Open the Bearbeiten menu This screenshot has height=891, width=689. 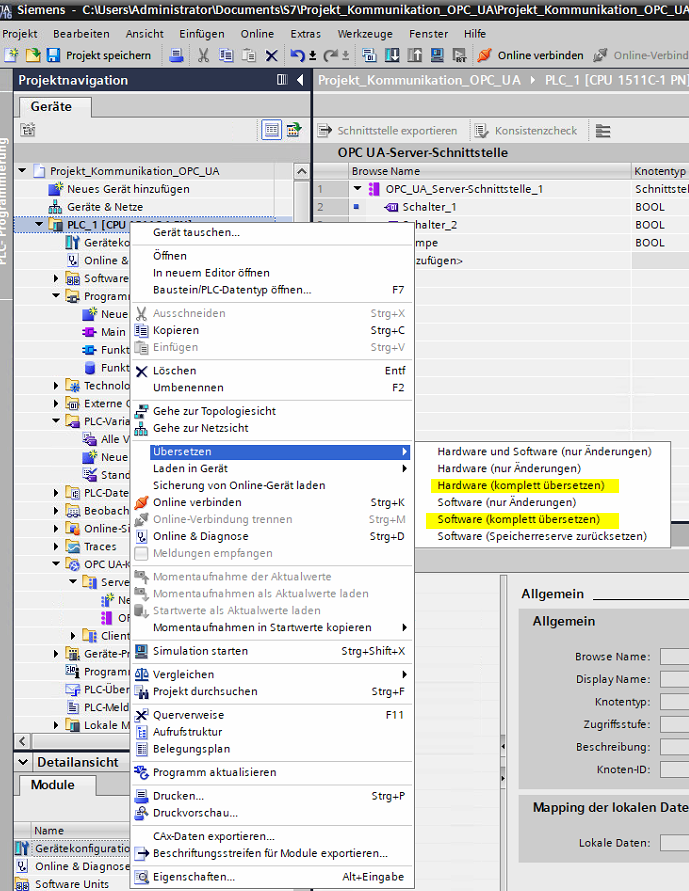pos(81,34)
